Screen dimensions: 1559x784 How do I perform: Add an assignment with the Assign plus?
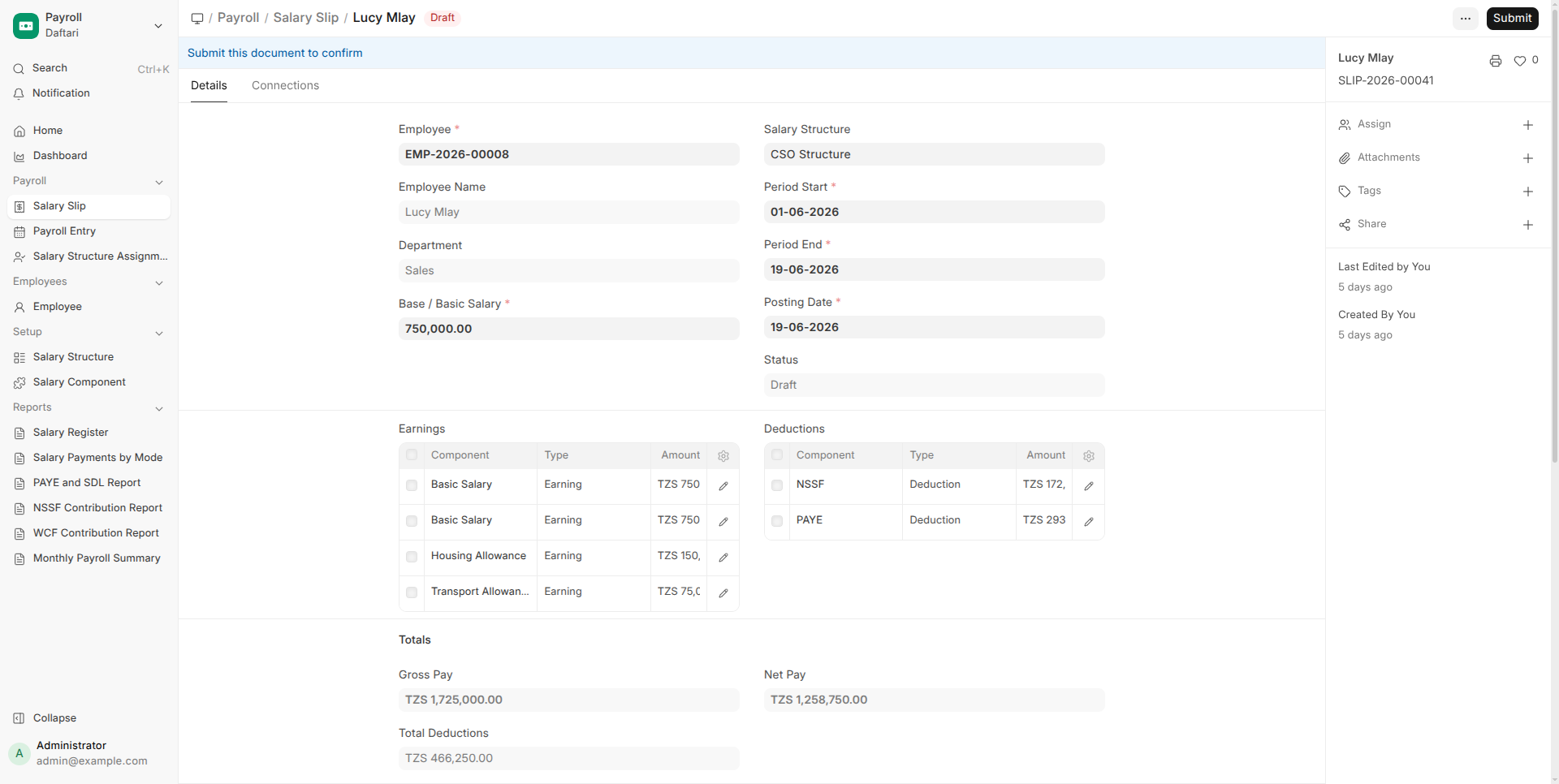tap(1528, 125)
